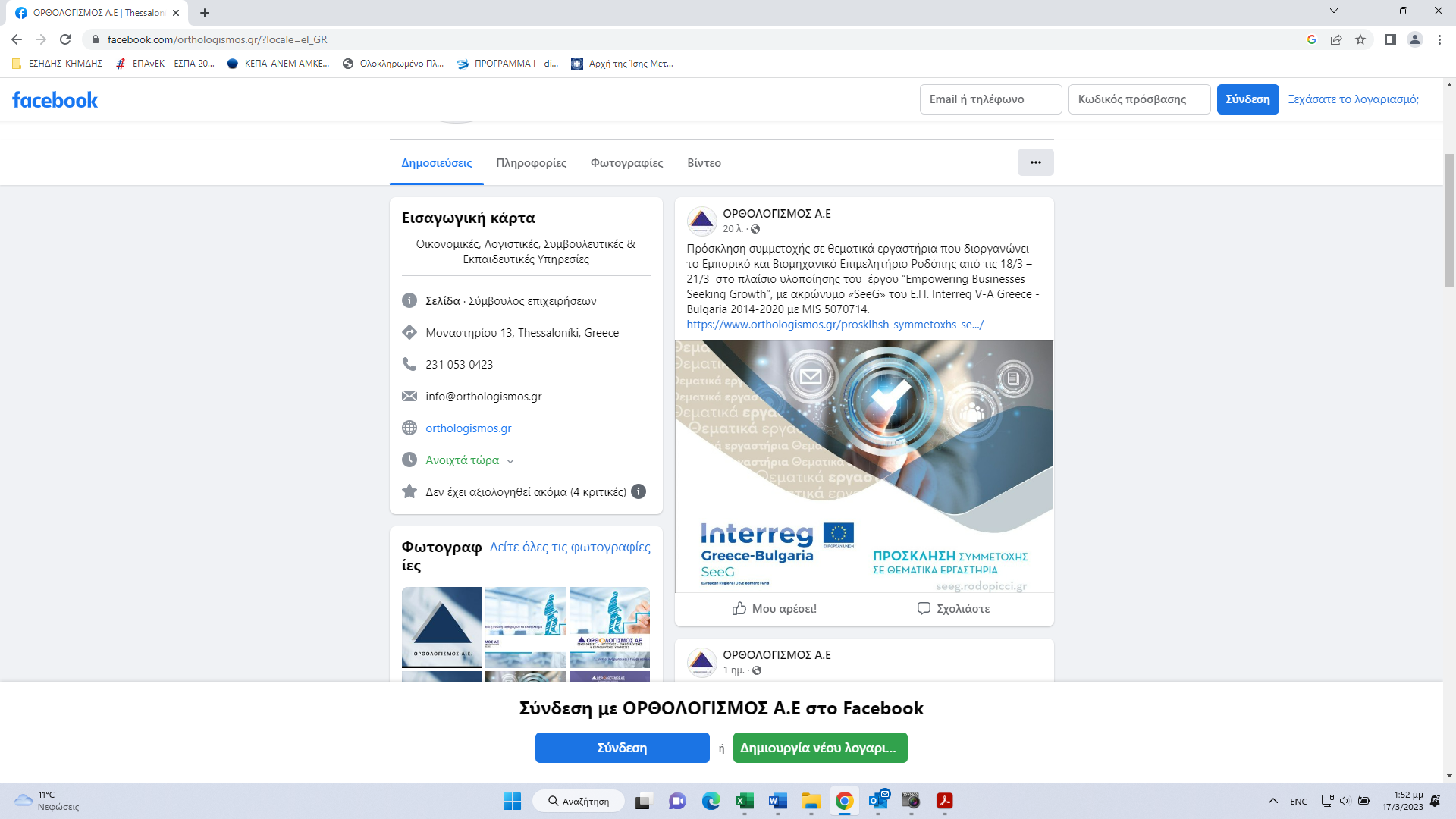Image resolution: width=1456 pixels, height=819 pixels.
Task: Open the page's more options (three dots) button
Action: [x=1035, y=162]
